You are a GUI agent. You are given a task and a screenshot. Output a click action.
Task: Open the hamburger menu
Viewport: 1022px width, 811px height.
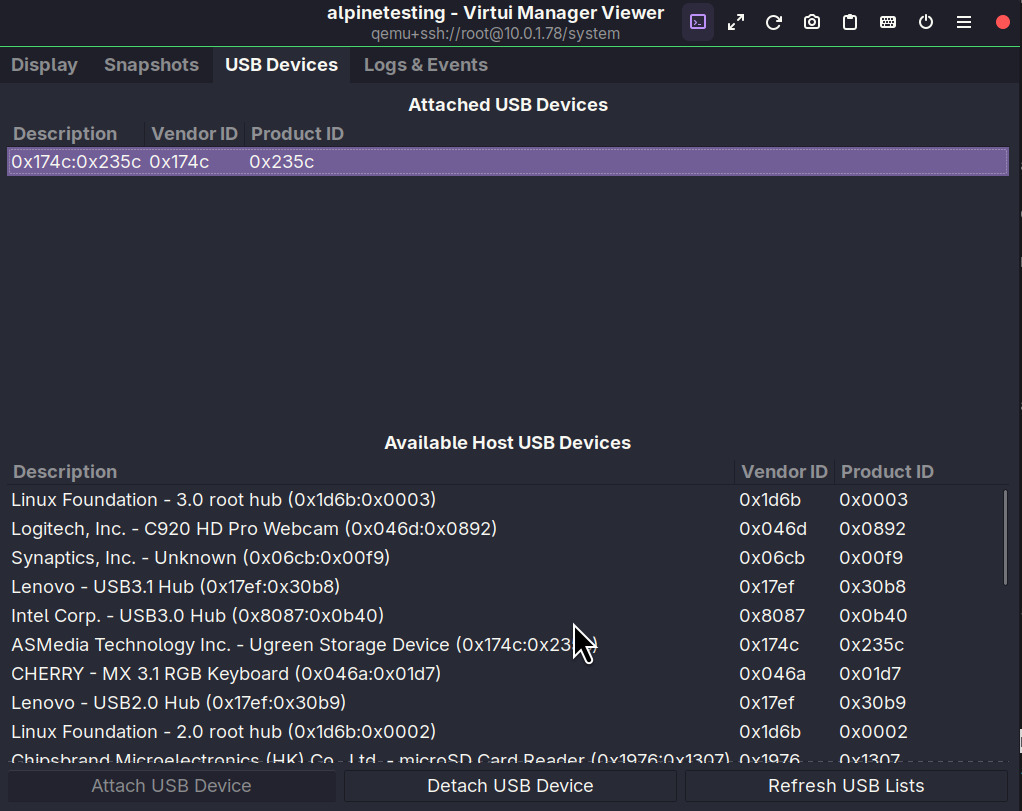coord(964,22)
